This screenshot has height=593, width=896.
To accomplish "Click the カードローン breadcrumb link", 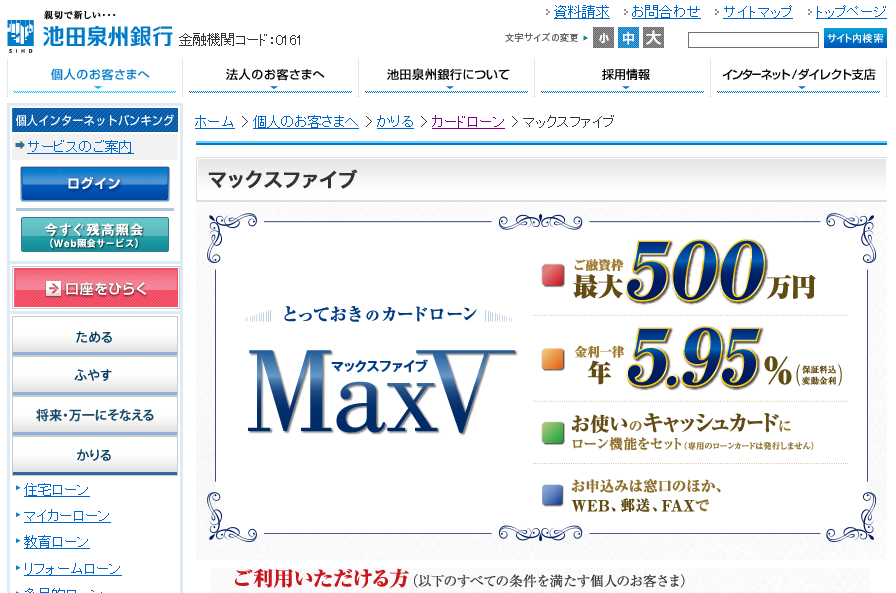I will pyautogui.click(x=468, y=122).
